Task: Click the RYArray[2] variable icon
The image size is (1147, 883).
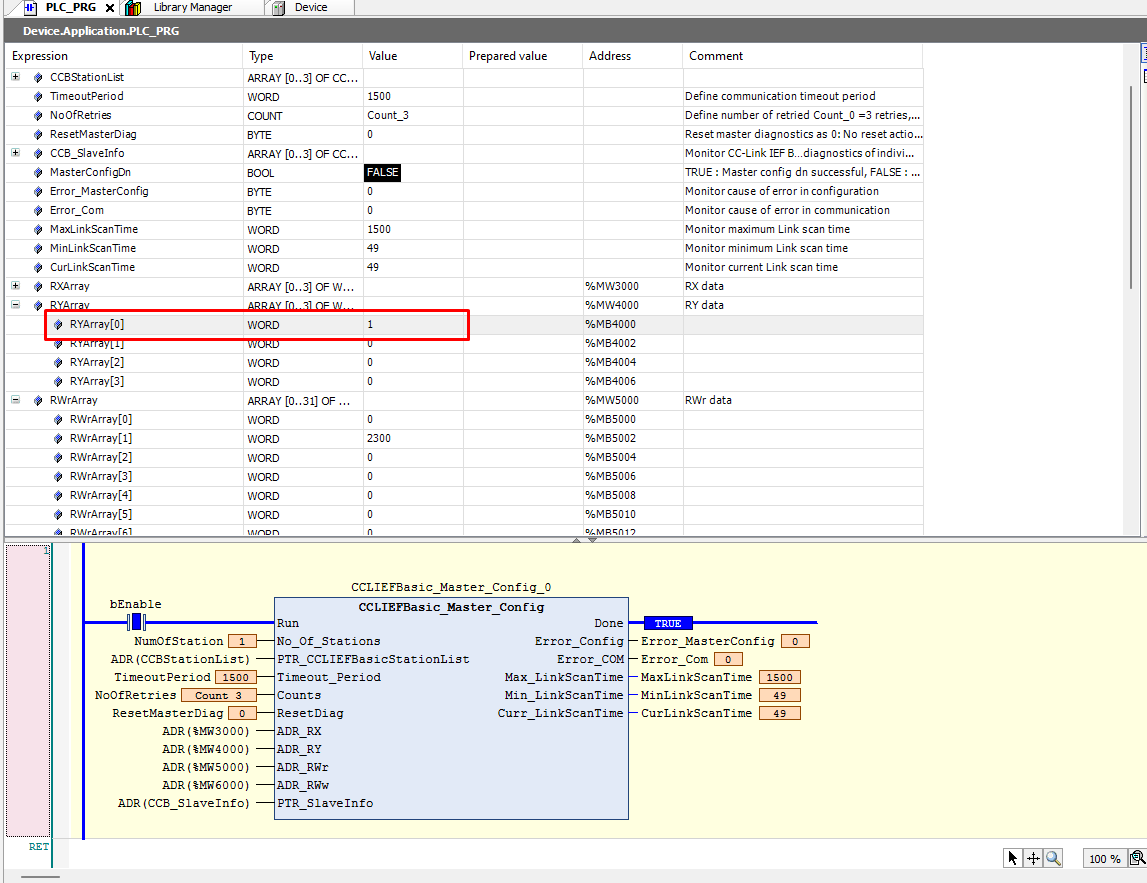Action: click(x=59, y=363)
